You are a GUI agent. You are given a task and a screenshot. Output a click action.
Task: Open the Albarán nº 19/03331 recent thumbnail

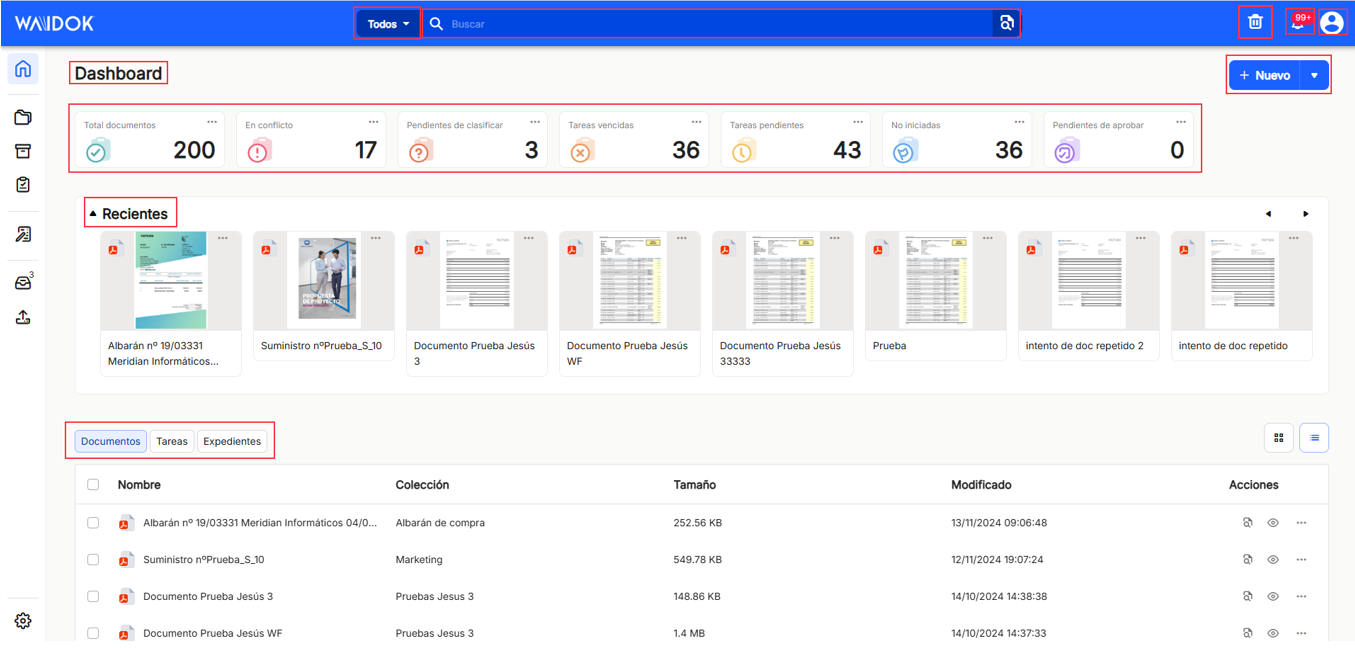(x=171, y=281)
